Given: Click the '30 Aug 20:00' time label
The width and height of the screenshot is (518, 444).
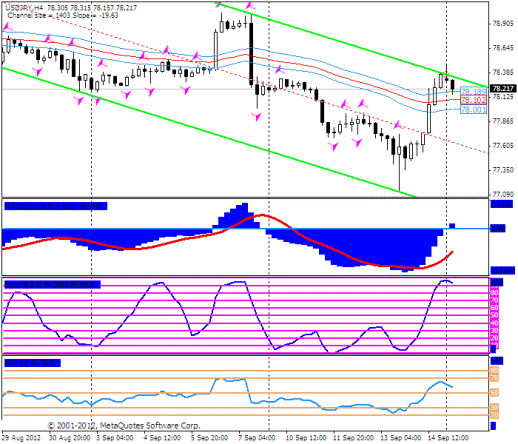Looking at the screenshot, I should [69, 438].
